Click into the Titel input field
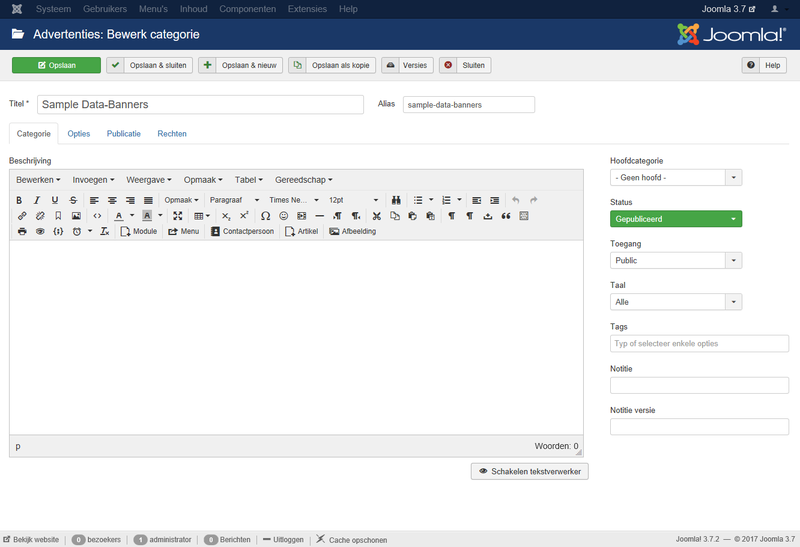This screenshot has height=547, width=800. coord(200,105)
